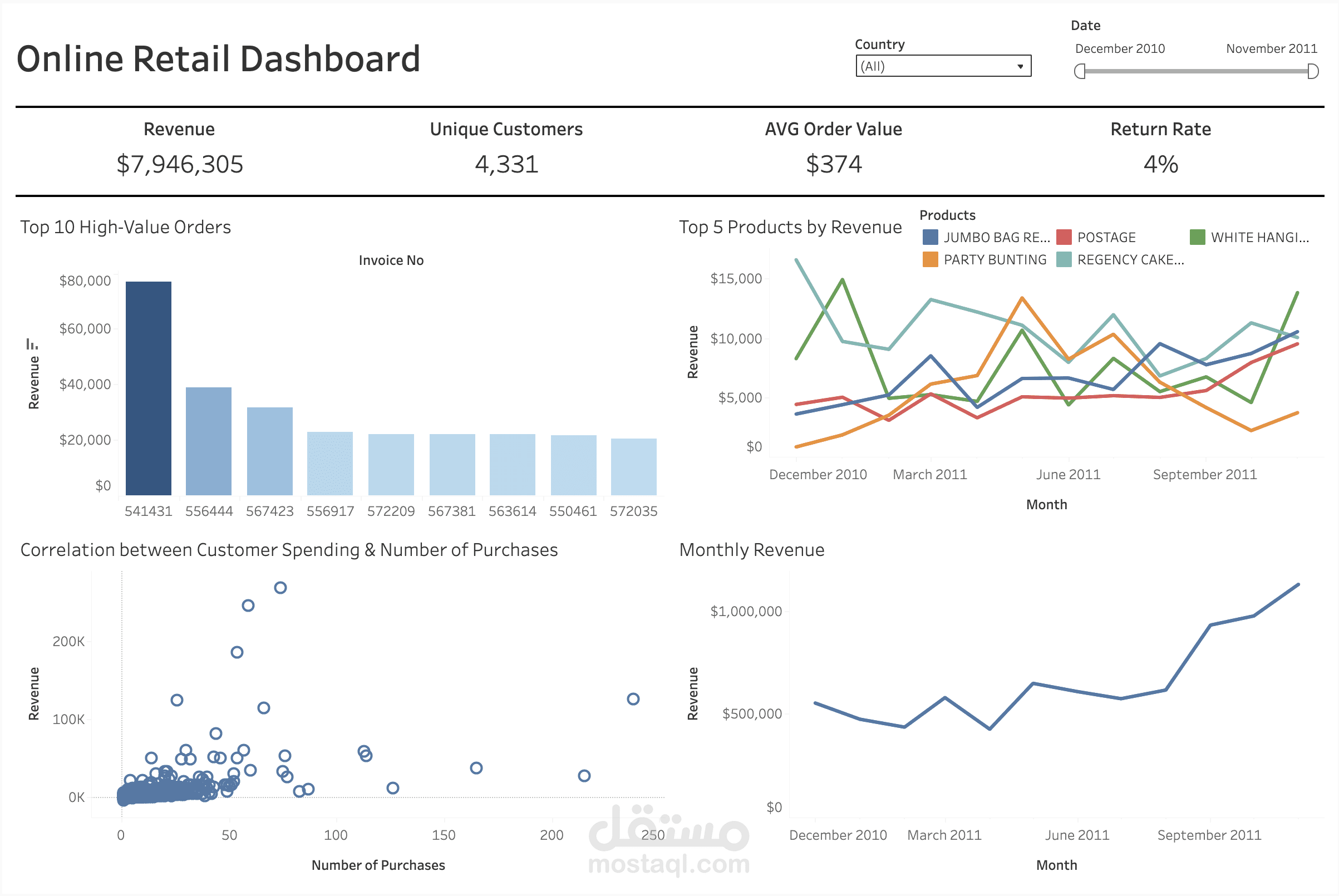1339x896 pixels.
Task: Click the POSTAGE legend label
Action: [1106, 237]
